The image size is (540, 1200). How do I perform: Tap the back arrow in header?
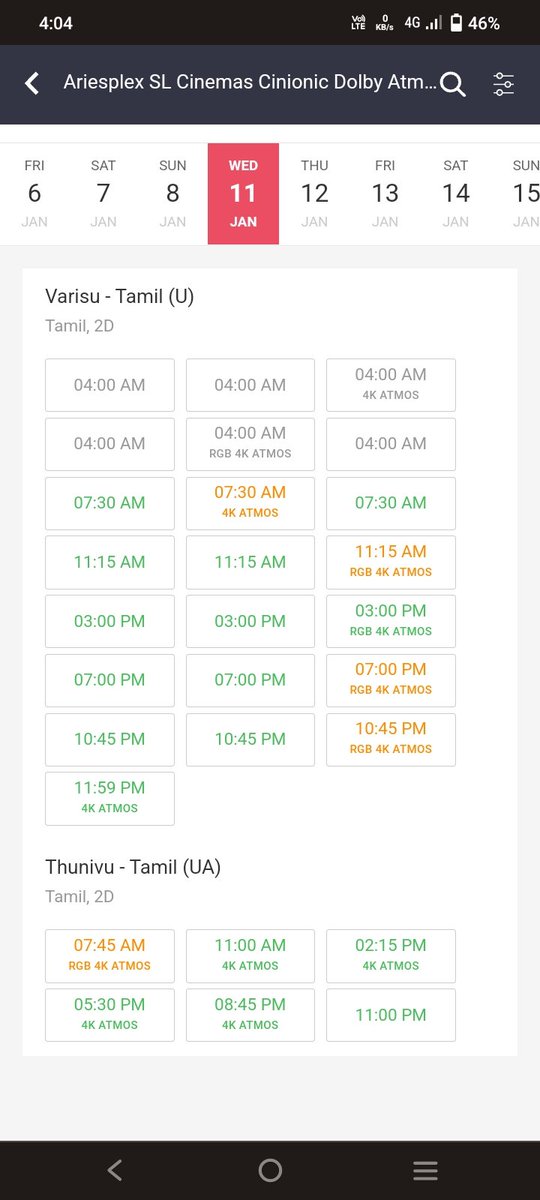32,84
